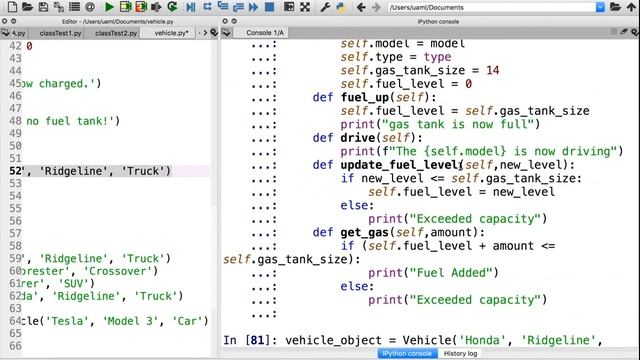Close the IPython console pane
The image size is (640, 360).
pos(225,21)
